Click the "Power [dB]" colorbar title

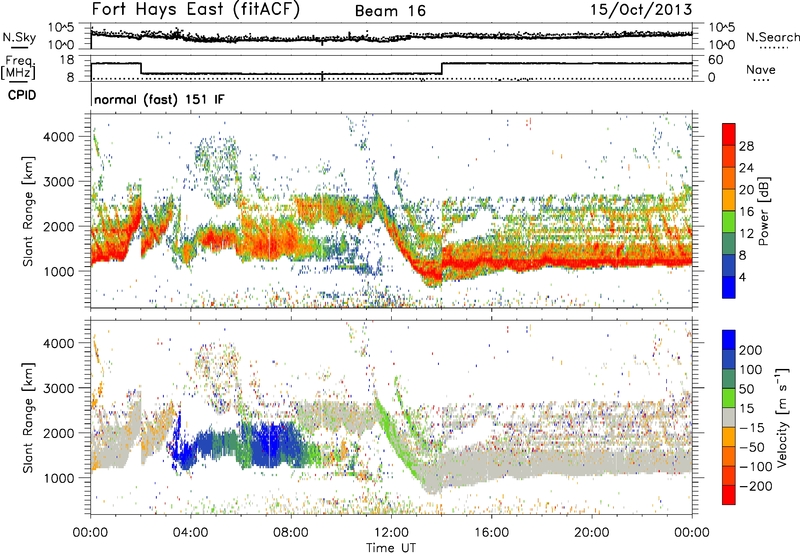(x=763, y=211)
